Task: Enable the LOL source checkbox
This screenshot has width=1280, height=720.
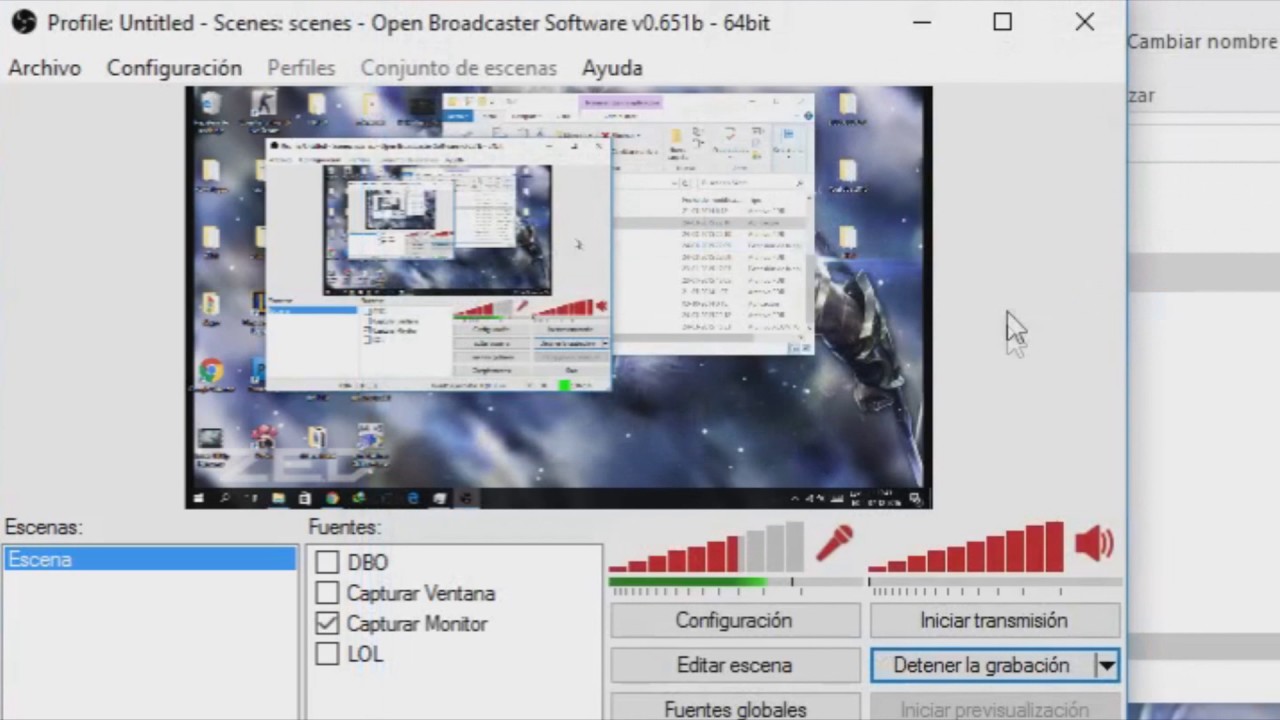Action: 327,654
